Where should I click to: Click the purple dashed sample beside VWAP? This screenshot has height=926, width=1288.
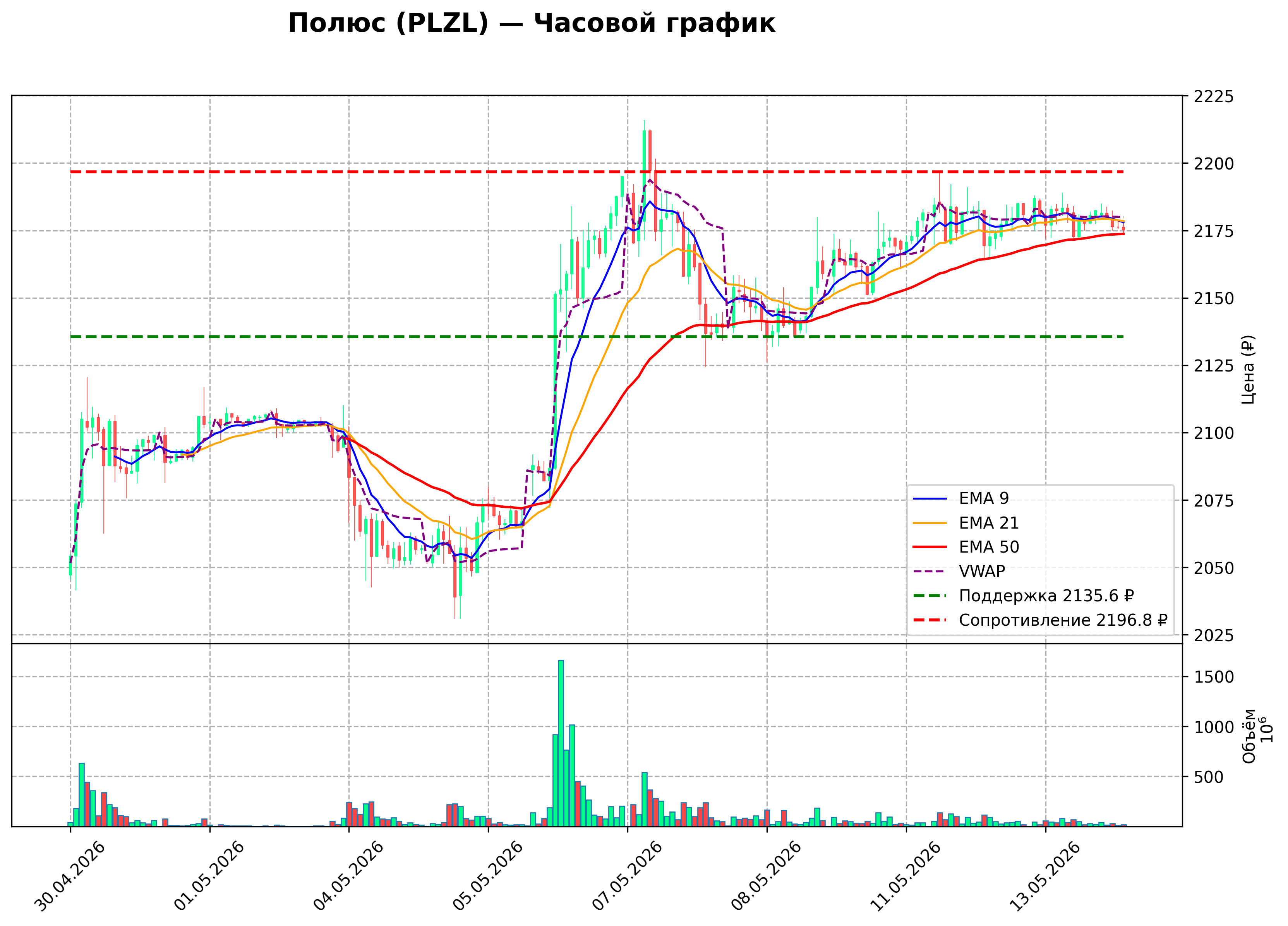point(930,572)
